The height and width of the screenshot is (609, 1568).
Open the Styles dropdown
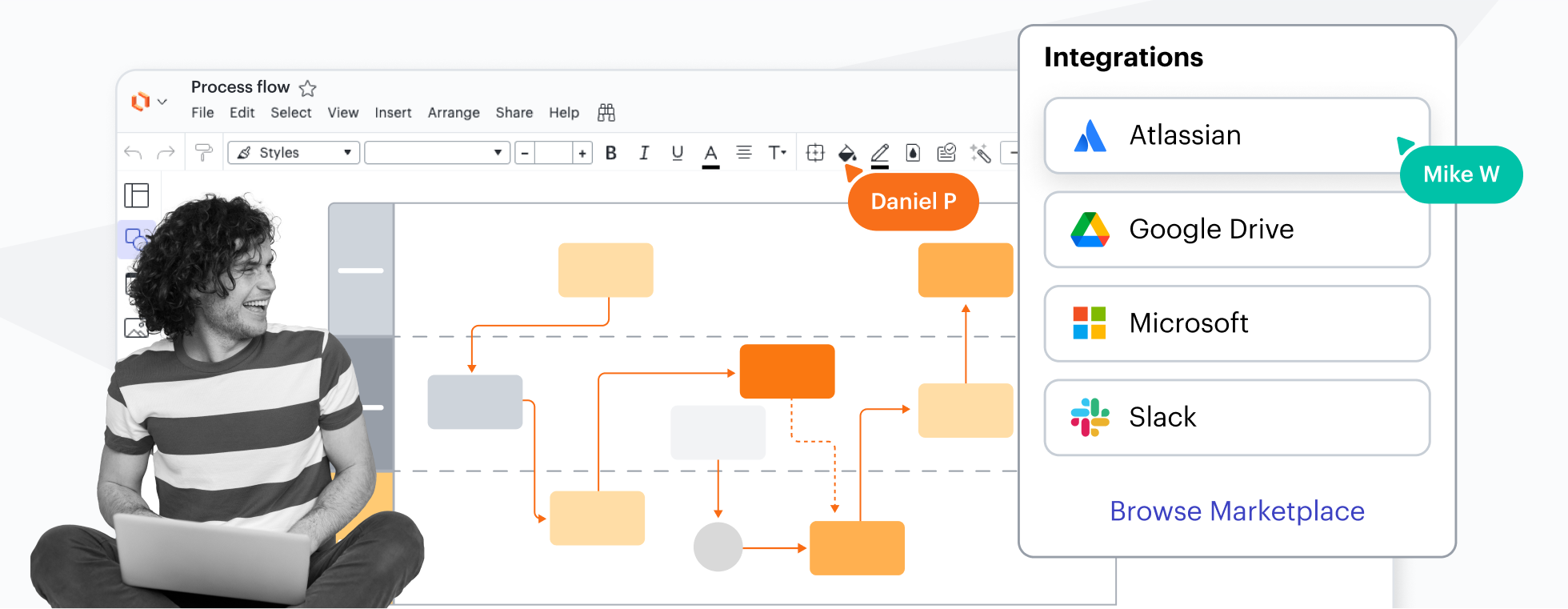tap(294, 153)
